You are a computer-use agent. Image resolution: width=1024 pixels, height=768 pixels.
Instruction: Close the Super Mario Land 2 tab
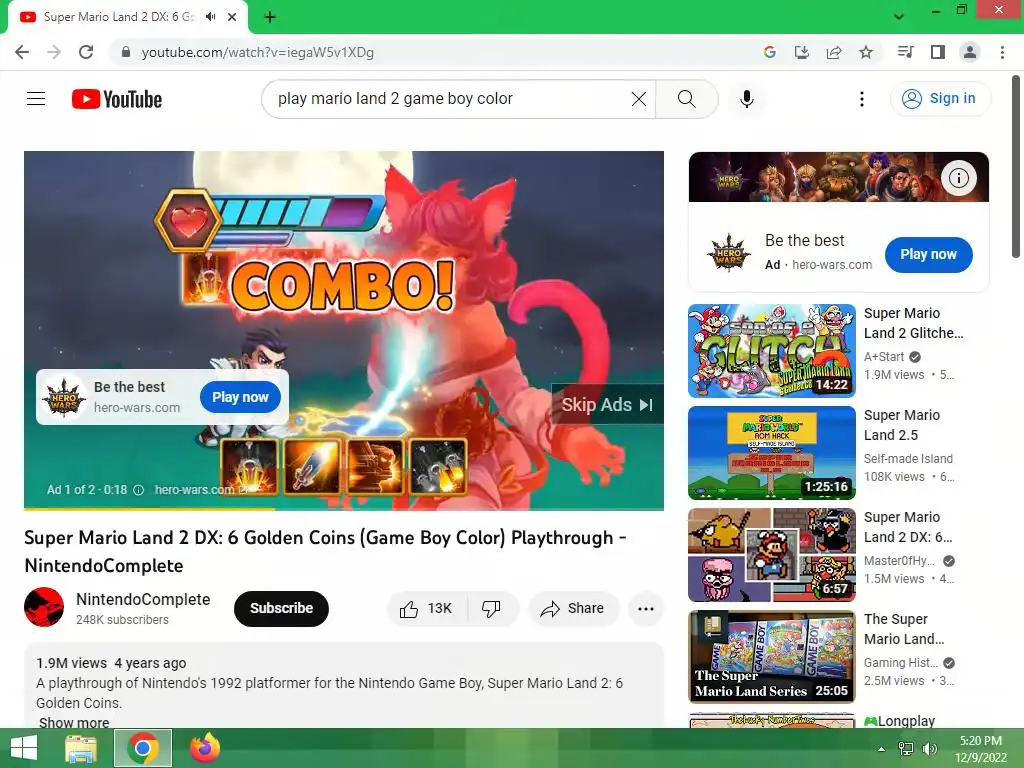(232, 17)
